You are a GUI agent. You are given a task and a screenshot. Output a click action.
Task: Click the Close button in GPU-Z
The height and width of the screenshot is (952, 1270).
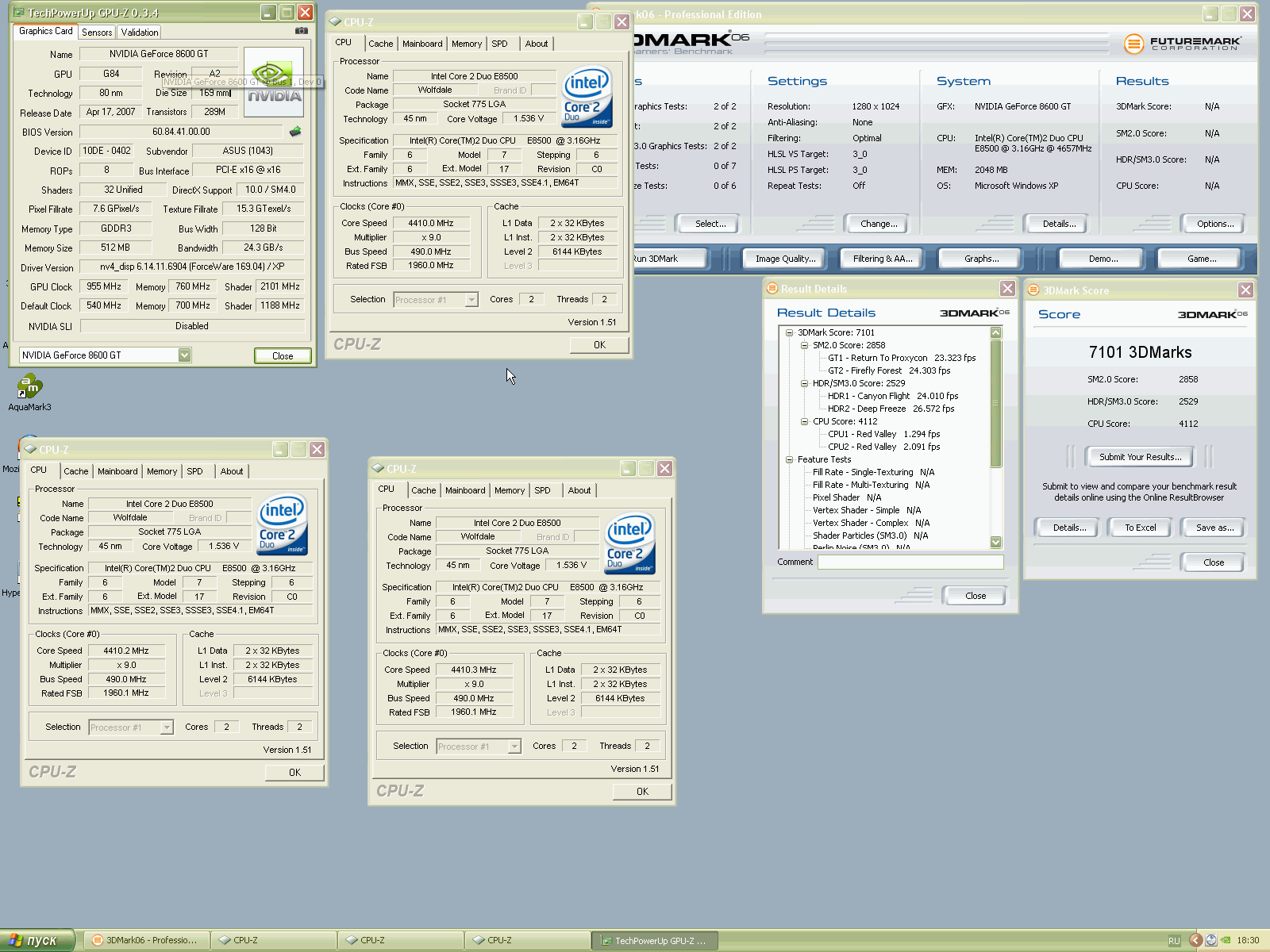[283, 355]
